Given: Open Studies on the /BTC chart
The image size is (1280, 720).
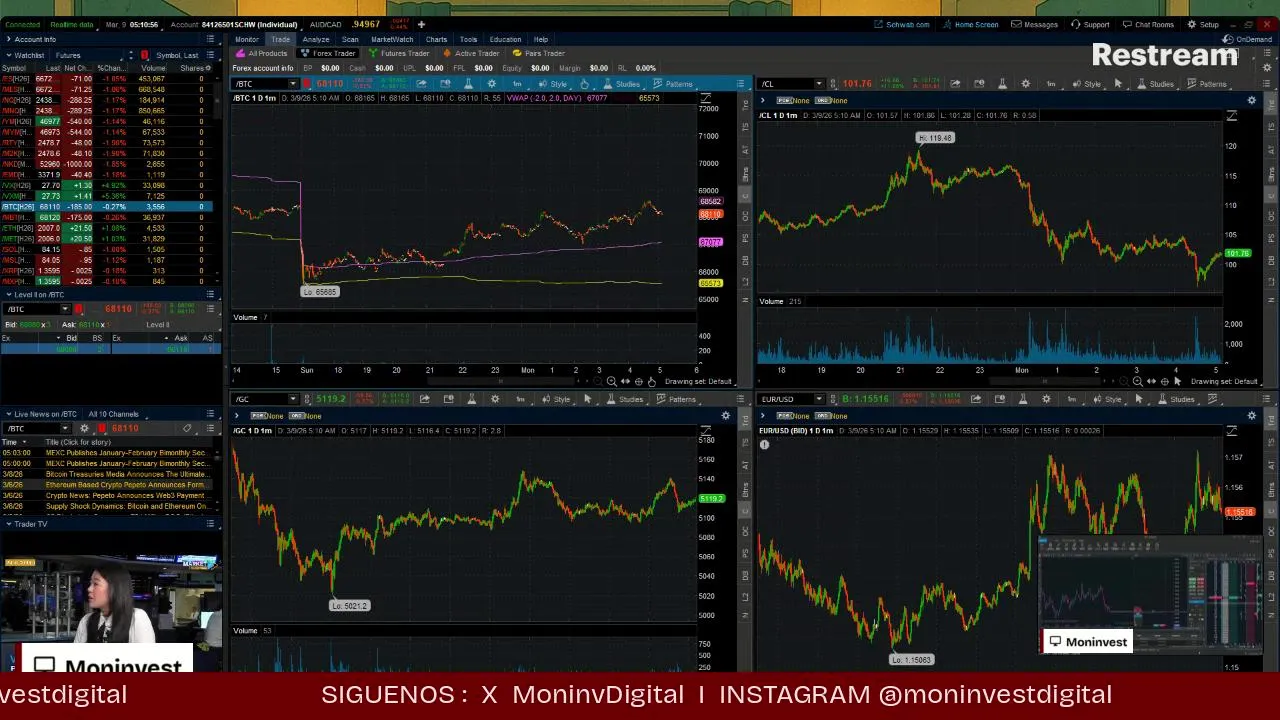Looking at the screenshot, I should tap(621, 84).
